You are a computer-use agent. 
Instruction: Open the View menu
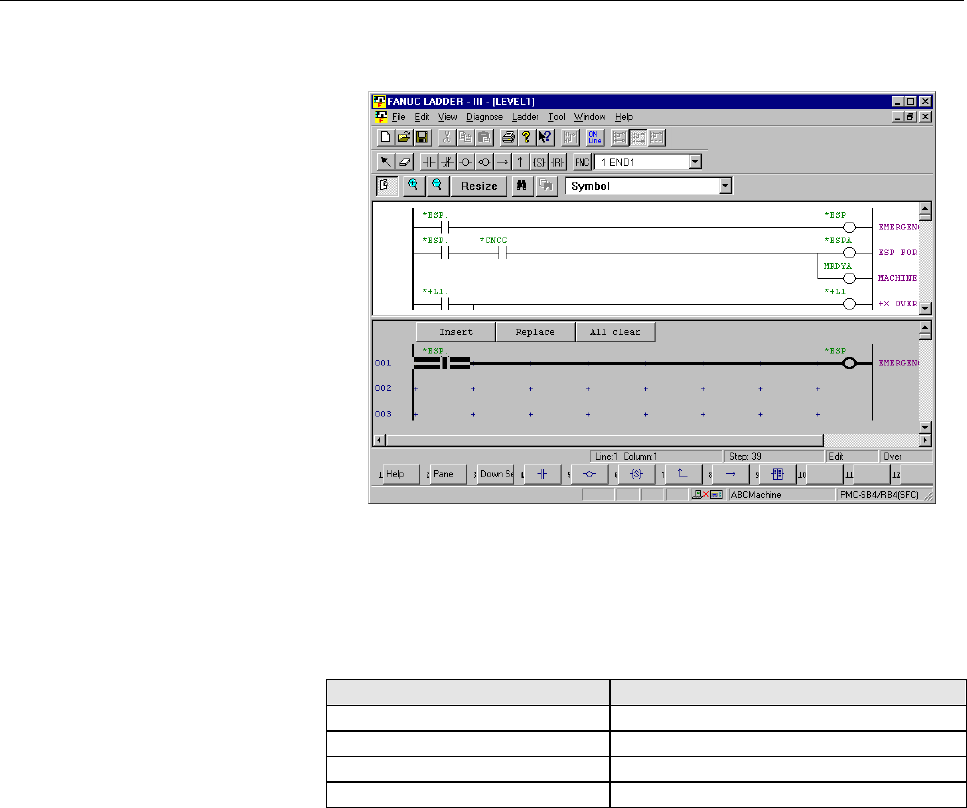pyautogui.click(x=448, y=117)
